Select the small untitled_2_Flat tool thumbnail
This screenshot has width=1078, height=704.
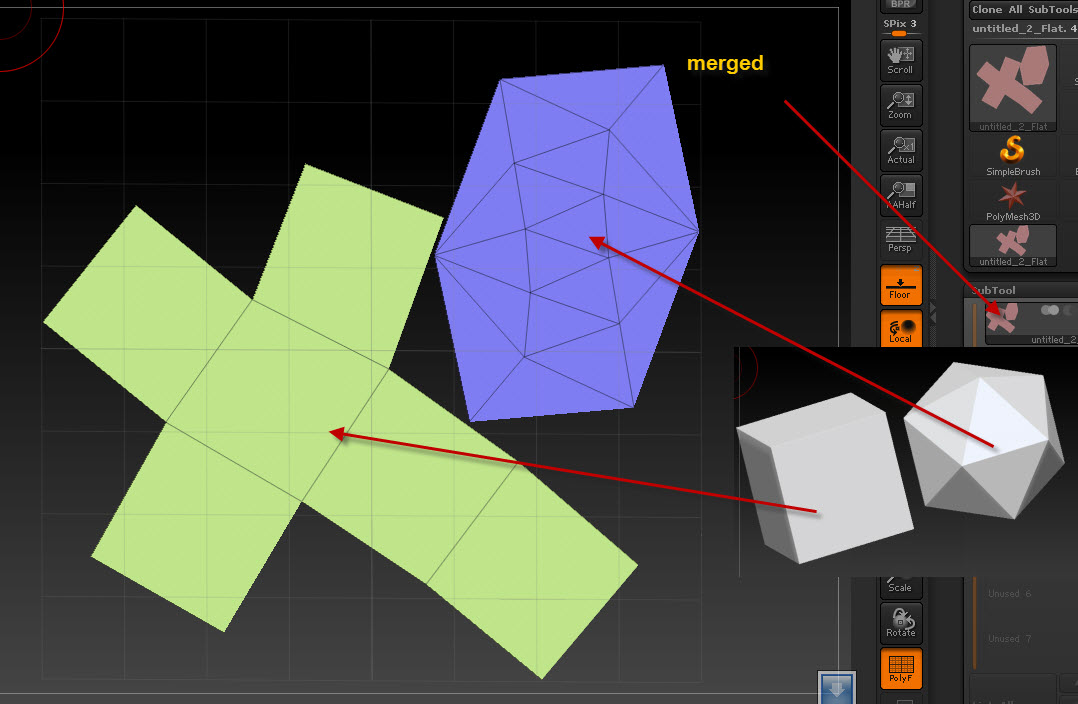pyautogui.click(x=1013, y=246)
